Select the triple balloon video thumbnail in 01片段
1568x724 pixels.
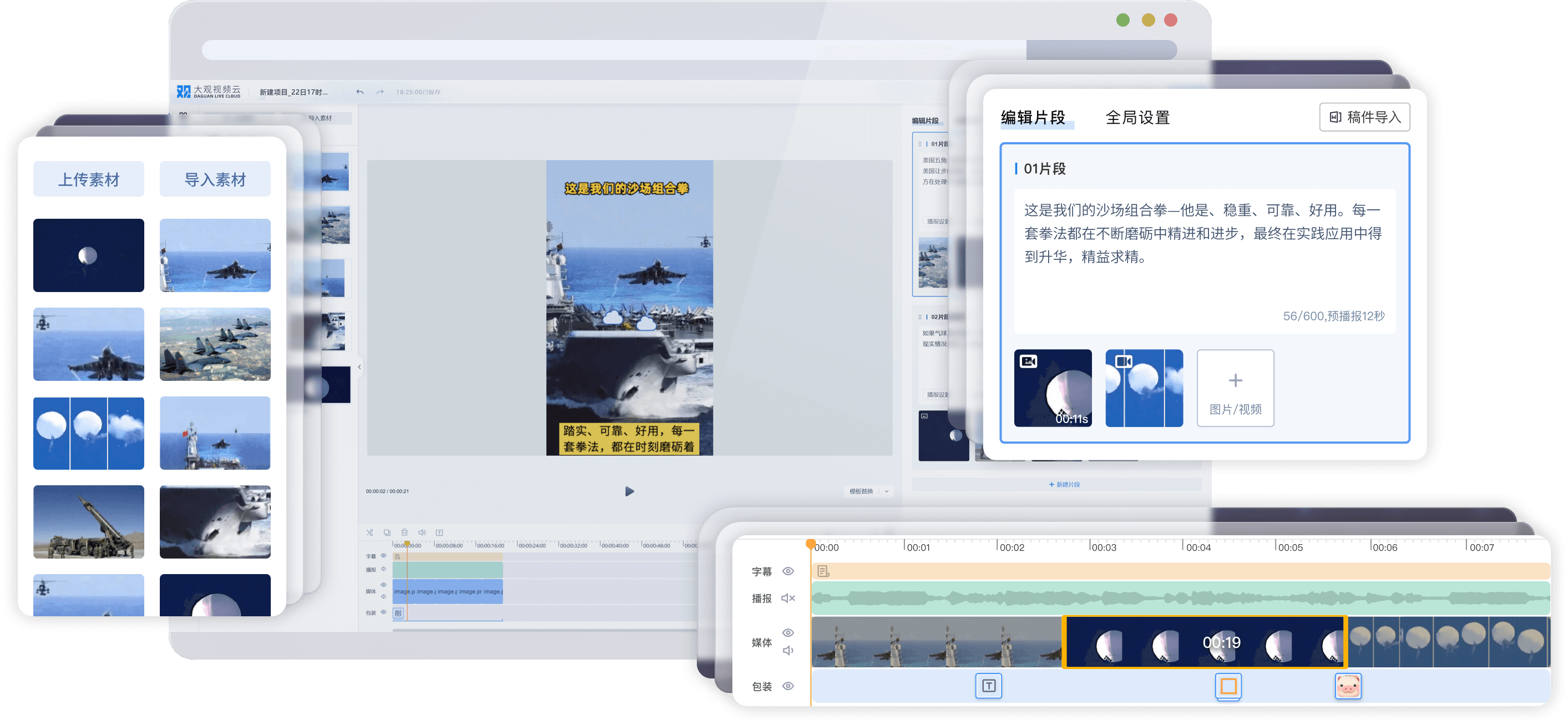(1144, 388)
